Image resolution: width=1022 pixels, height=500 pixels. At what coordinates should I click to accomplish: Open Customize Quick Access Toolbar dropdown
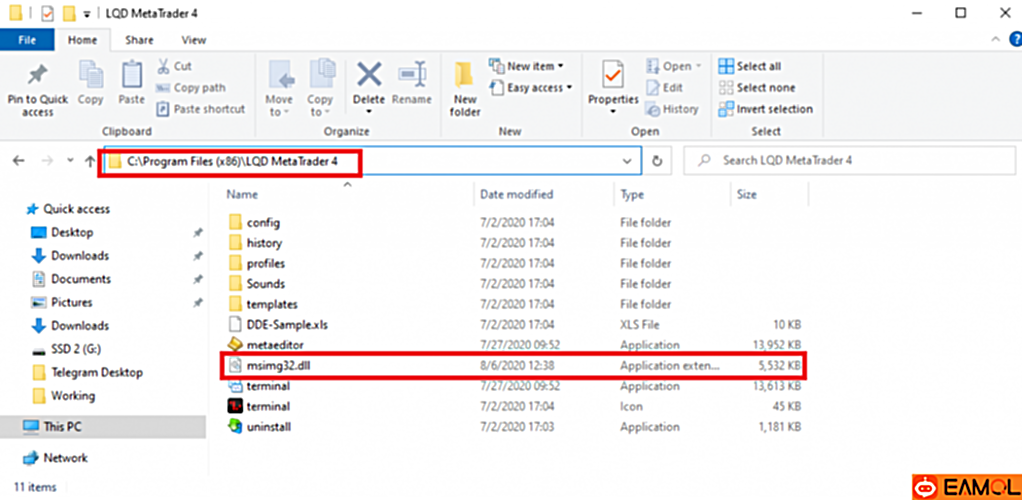click(87, 14)
